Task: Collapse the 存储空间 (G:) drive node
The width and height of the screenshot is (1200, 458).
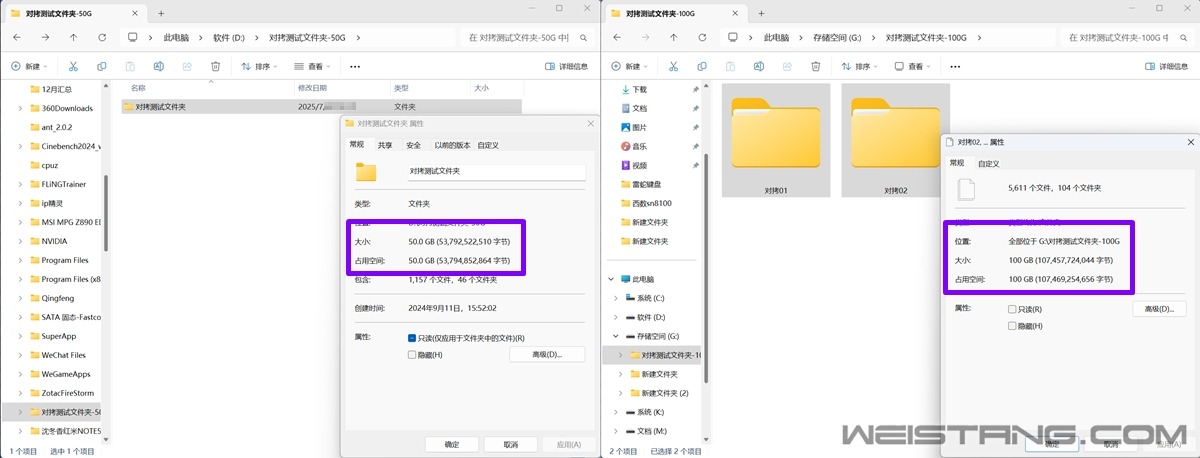Action: (x=617, y=336)
